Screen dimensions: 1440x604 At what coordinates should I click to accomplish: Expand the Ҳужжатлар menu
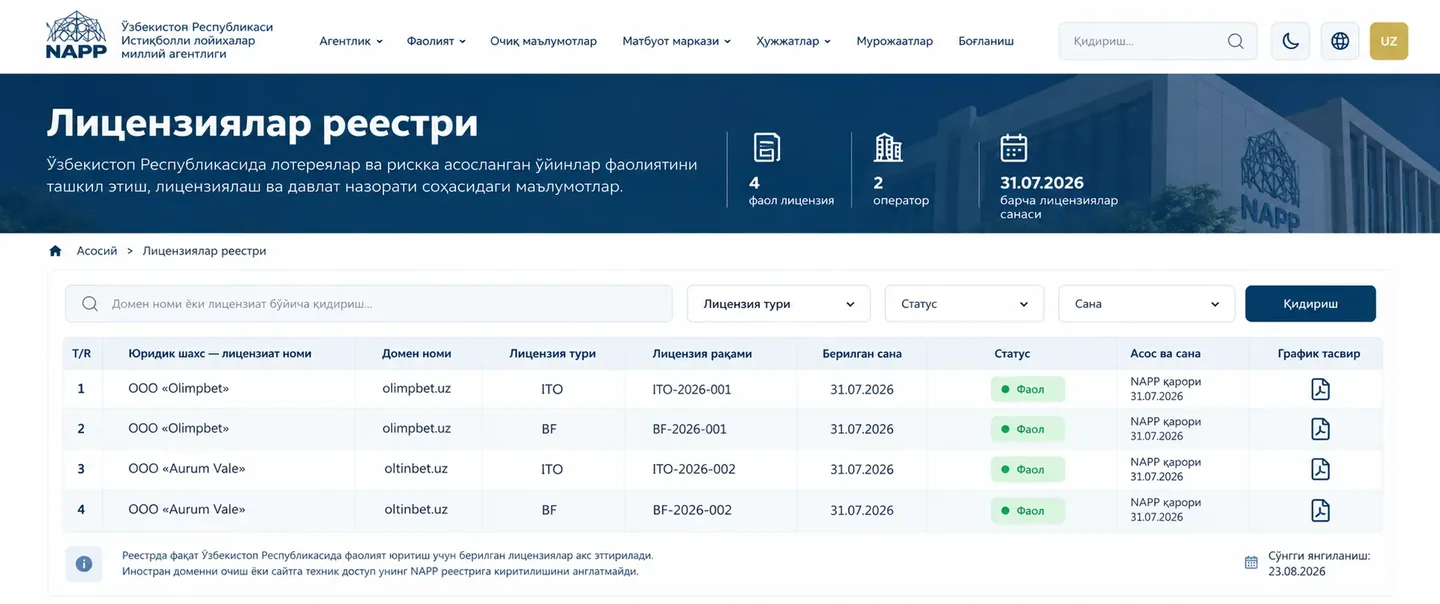pos(794,41)
